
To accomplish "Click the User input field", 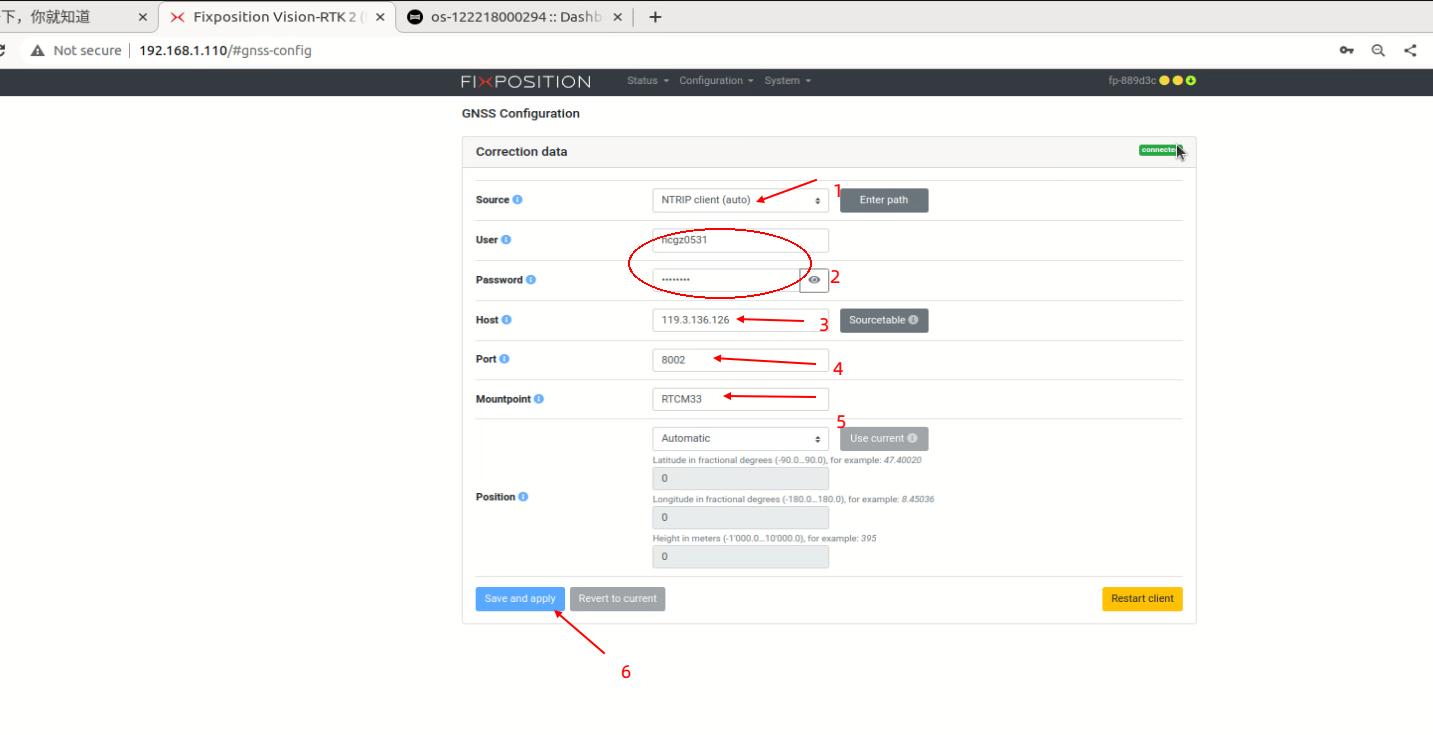I will (740, 240).
